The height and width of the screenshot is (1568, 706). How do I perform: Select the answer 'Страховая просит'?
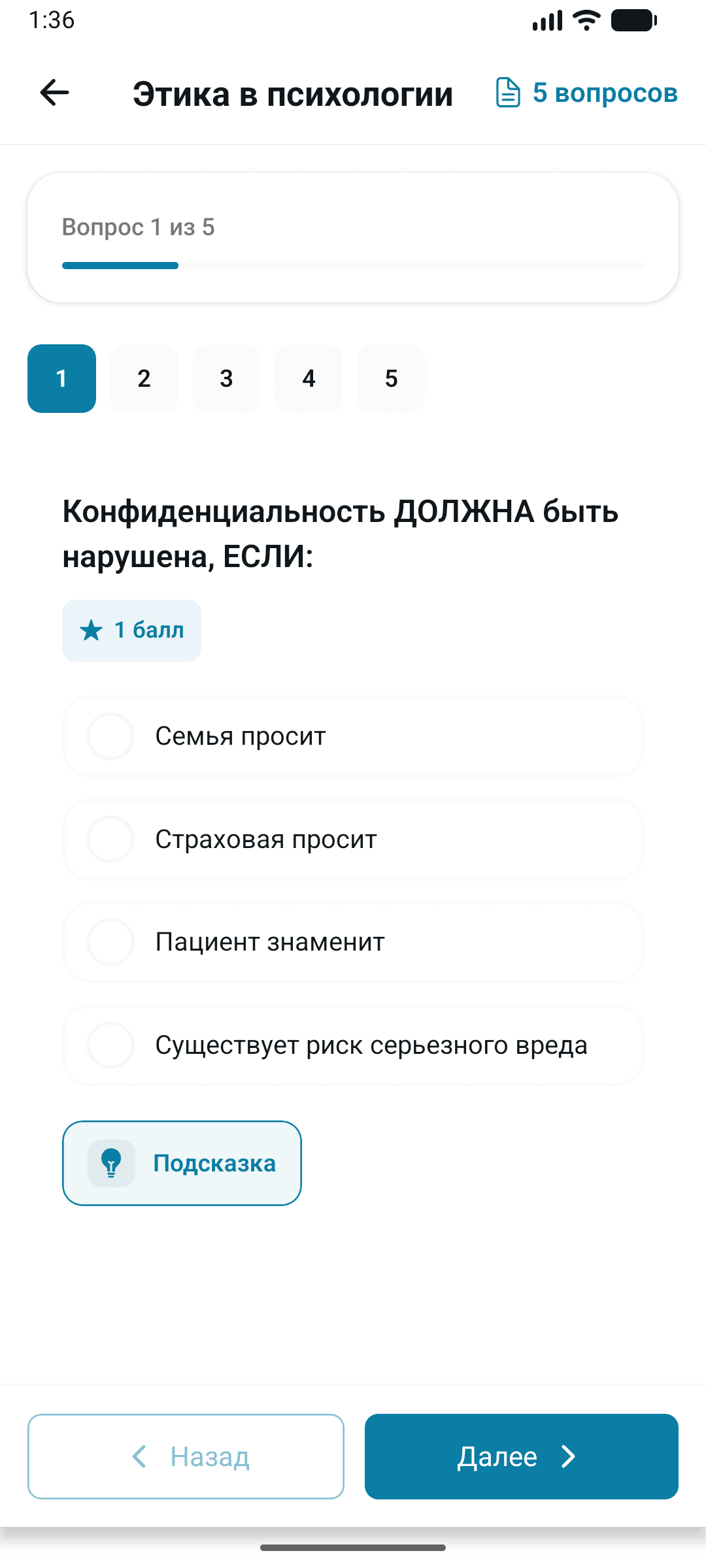pyautogui.click(x=353, y=840)
